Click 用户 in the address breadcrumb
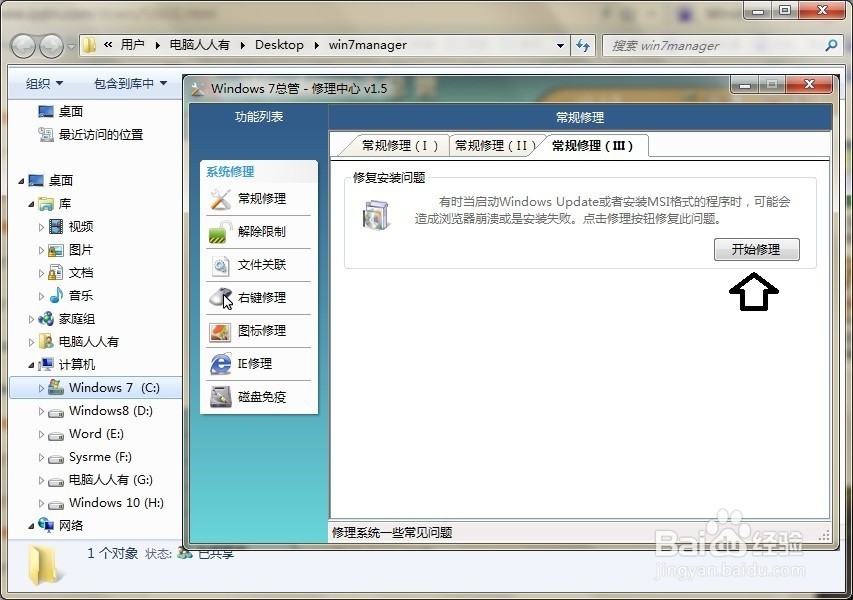 [133, 45]
